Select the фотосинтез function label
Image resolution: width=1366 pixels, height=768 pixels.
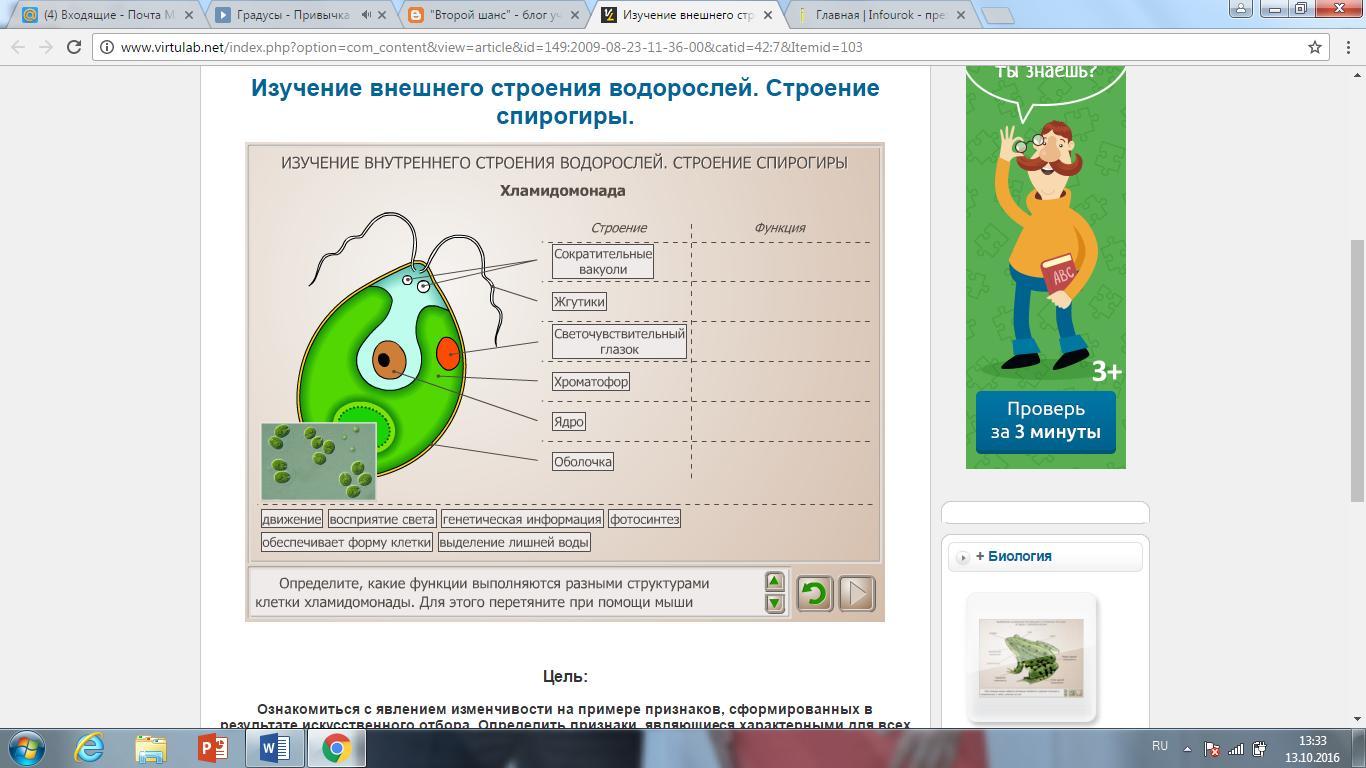(x=644, y=519)
